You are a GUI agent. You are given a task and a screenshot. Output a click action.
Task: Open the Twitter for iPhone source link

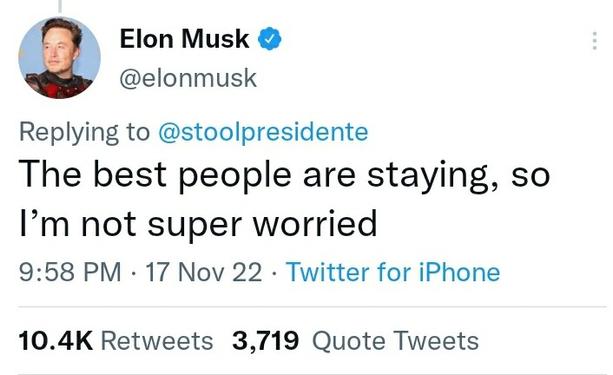click(393, 272)
